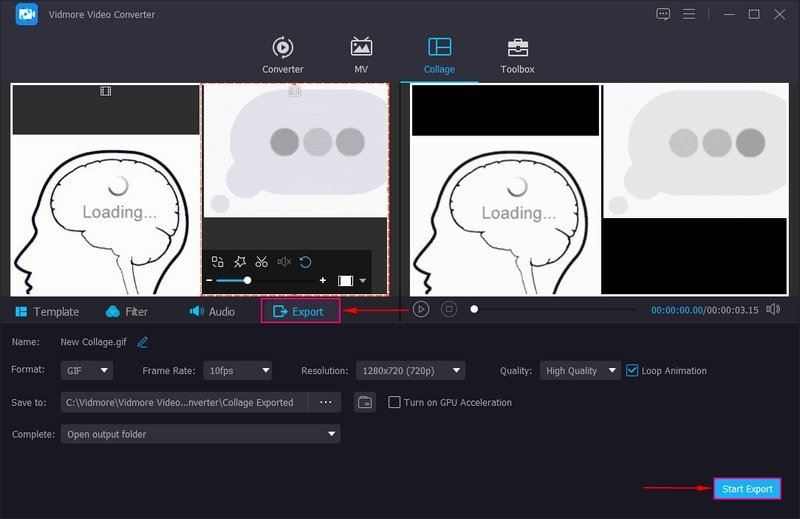Viewport: 800px width, 519px height.
Task: Click the preview volume speaker icon
Action: pos(773,310)
